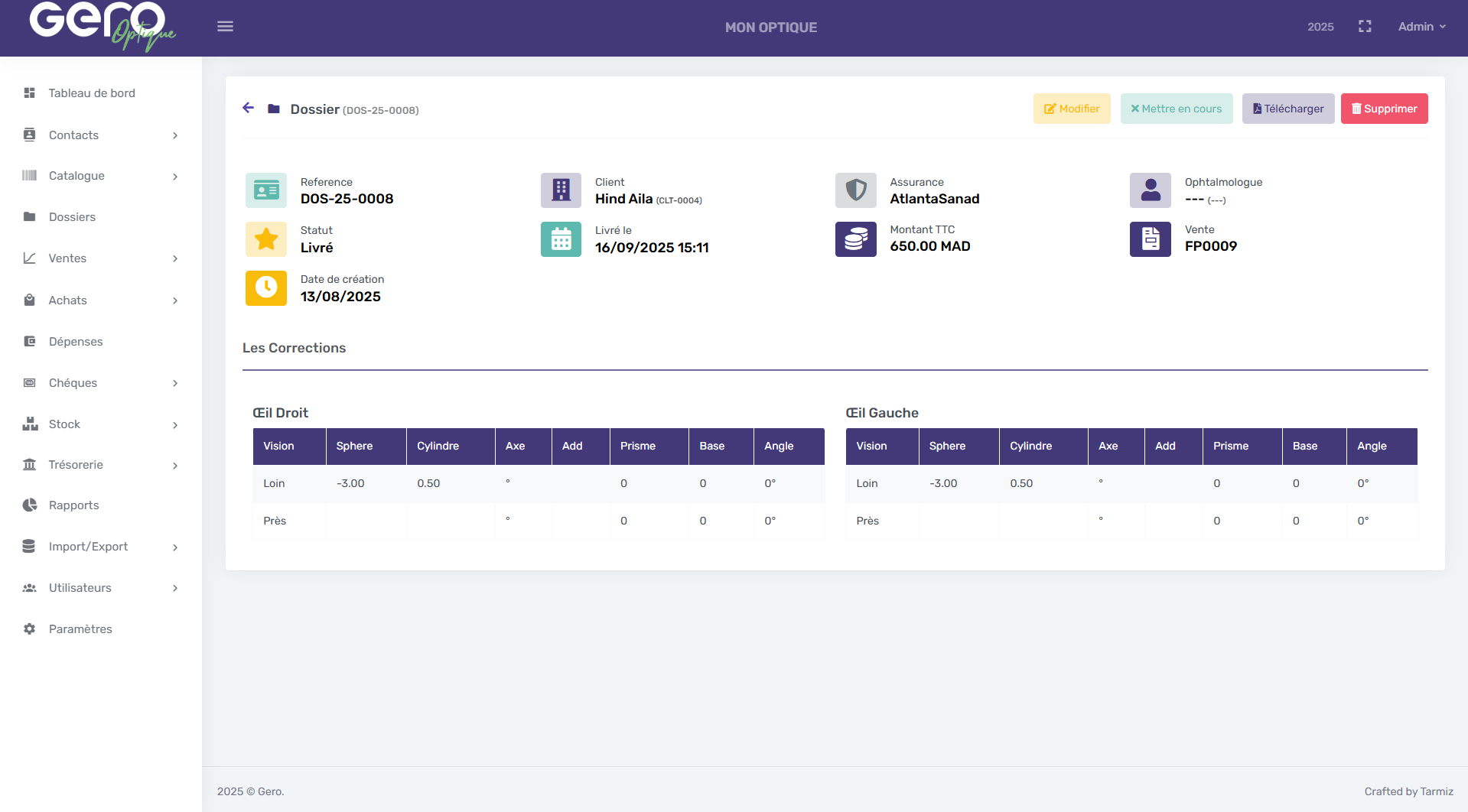Screen dimensions: 1468x812
Task: Enter fullscreen mode via header icon
Action: pyautogui.click(x=1365, y=27)
